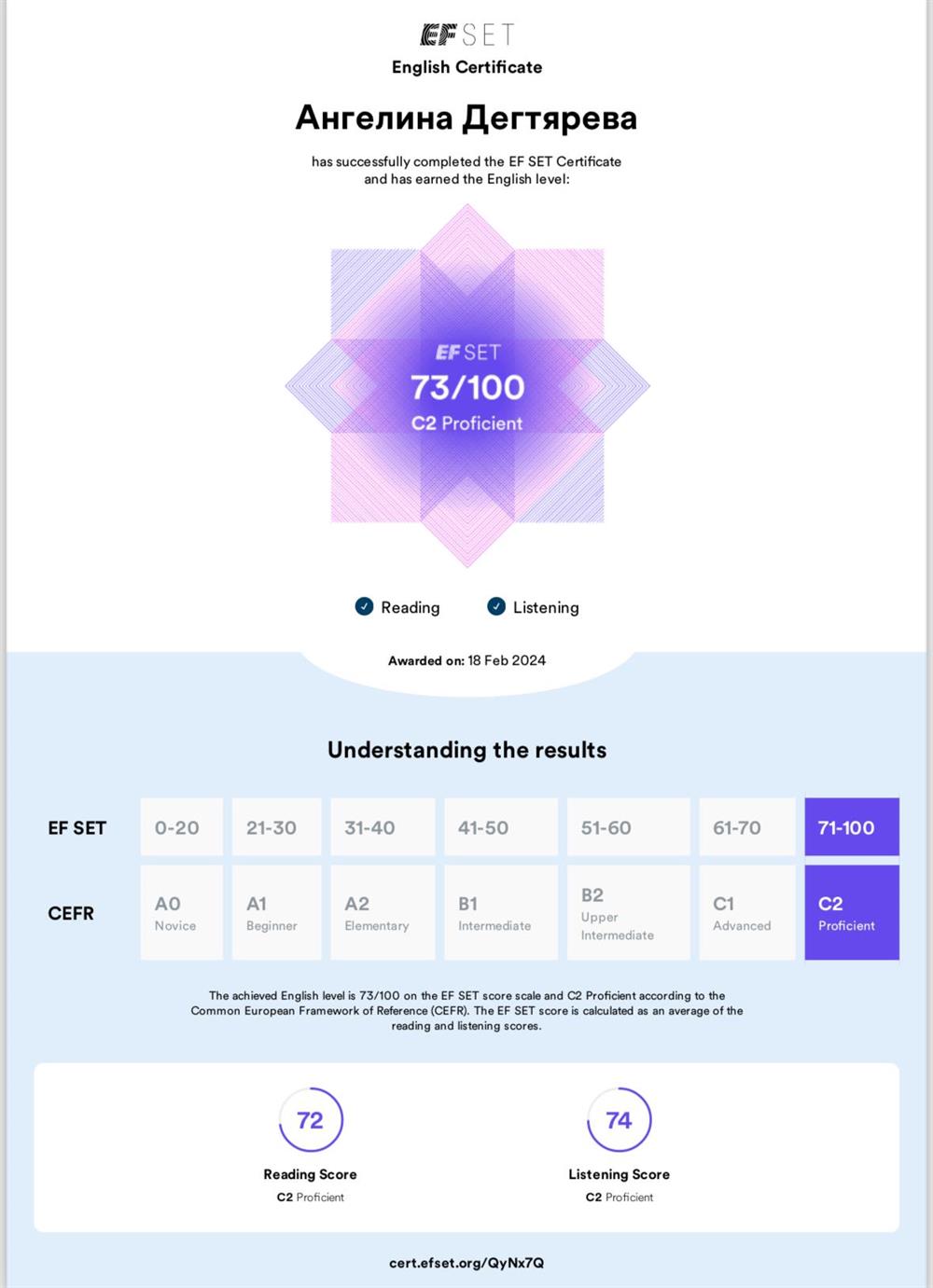
Task: Click the Reading Score circle showing 72
Action: pos(311,1119)
